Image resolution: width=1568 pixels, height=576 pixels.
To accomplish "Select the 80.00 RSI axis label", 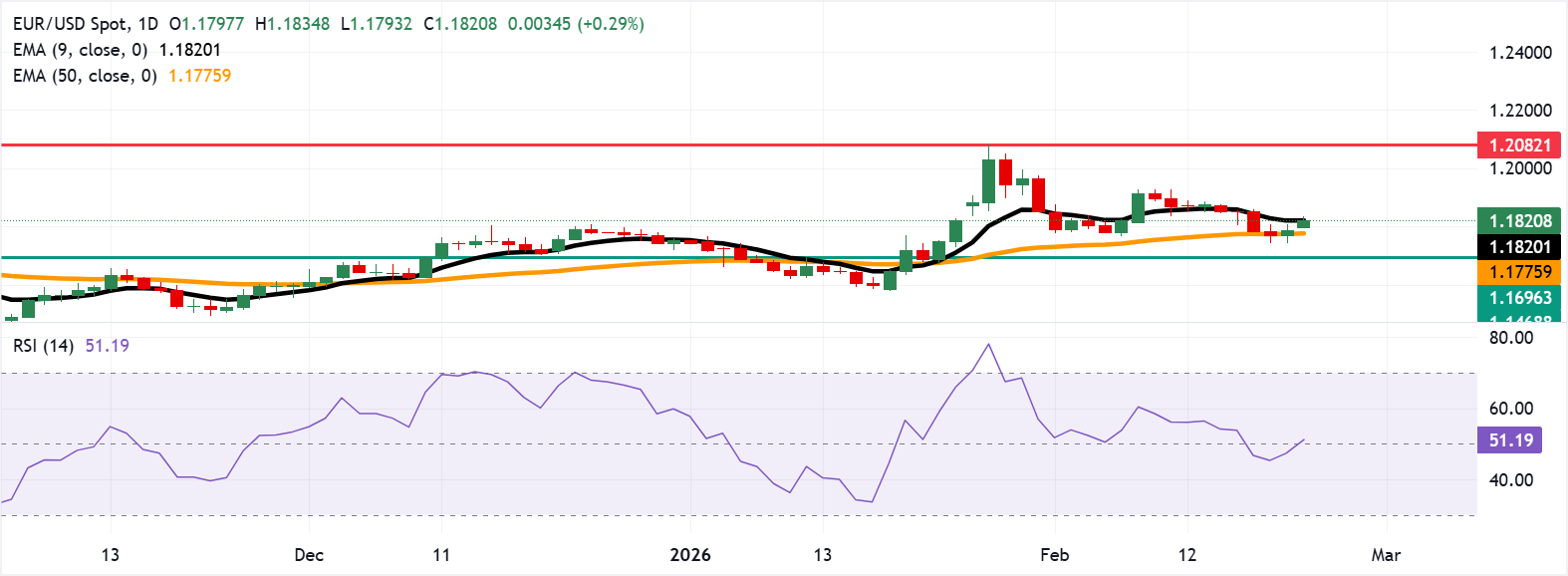I will (1511, 338).
